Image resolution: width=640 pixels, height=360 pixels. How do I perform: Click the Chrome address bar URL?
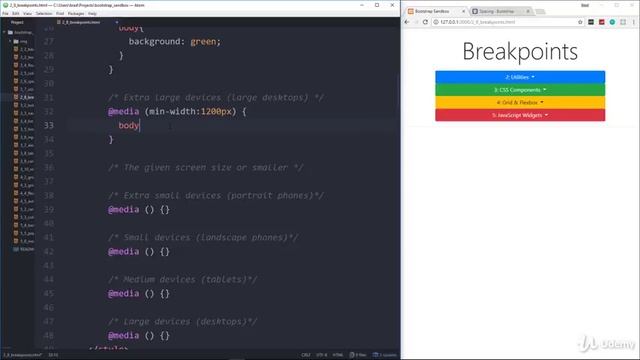(x=478, y=22)
